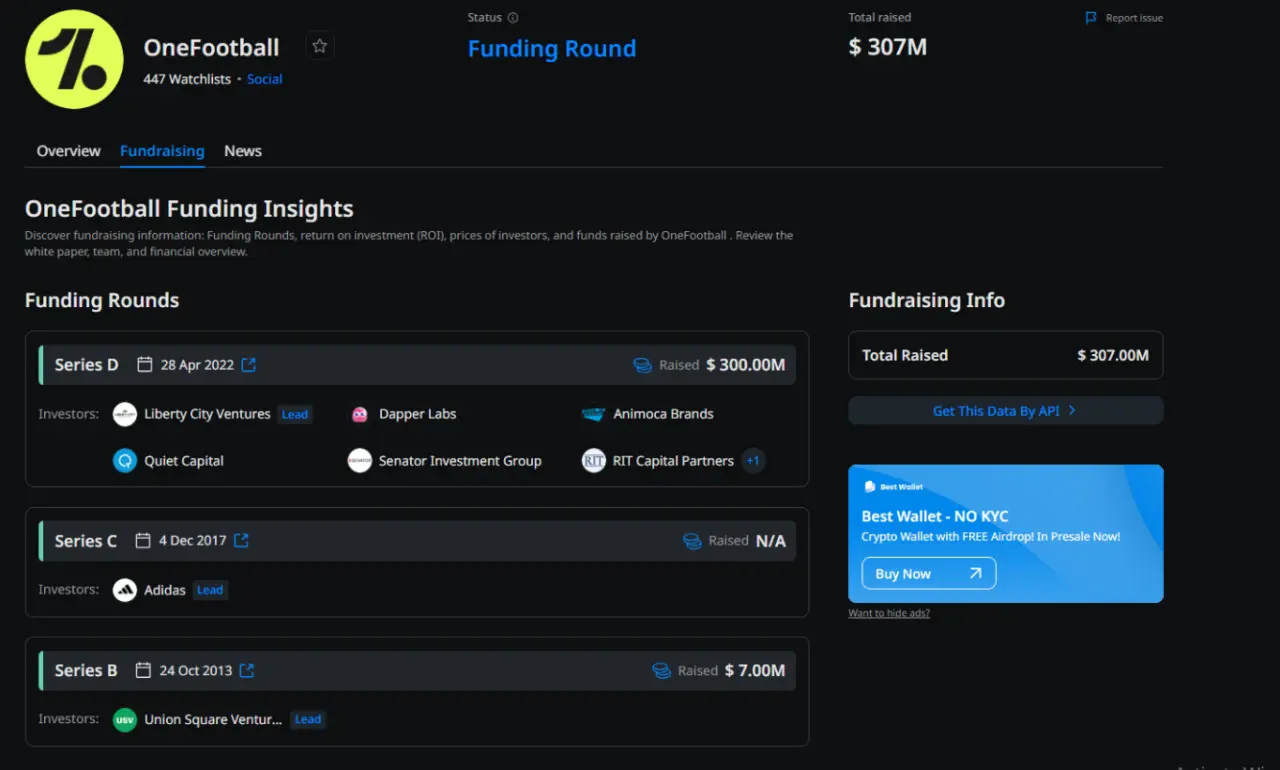
Task: Click the Series C calendar icon
Action: [x=143, y=541]
